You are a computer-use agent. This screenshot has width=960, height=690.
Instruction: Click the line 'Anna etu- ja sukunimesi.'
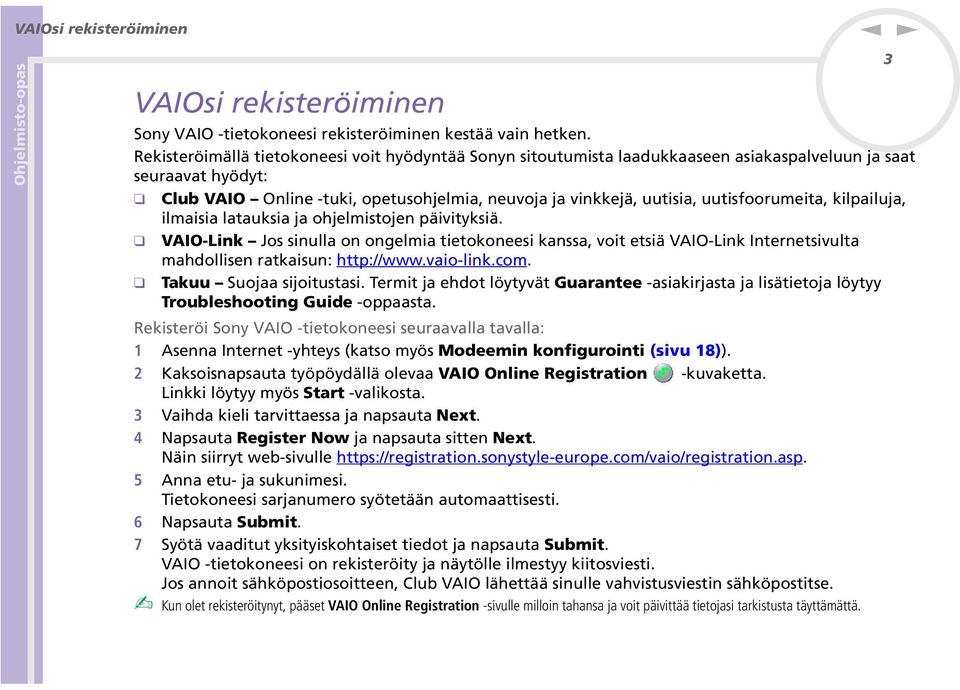click(x=254, y=480)
